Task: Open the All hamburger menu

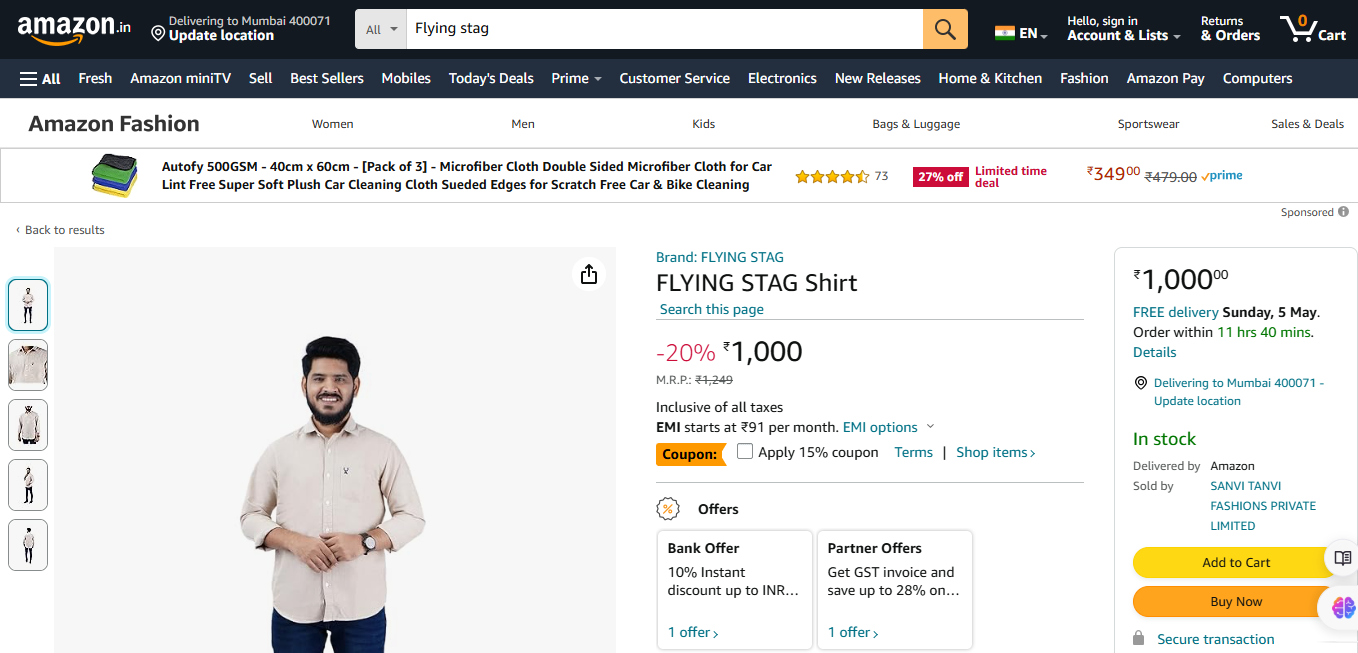Action: coord(40,78)
